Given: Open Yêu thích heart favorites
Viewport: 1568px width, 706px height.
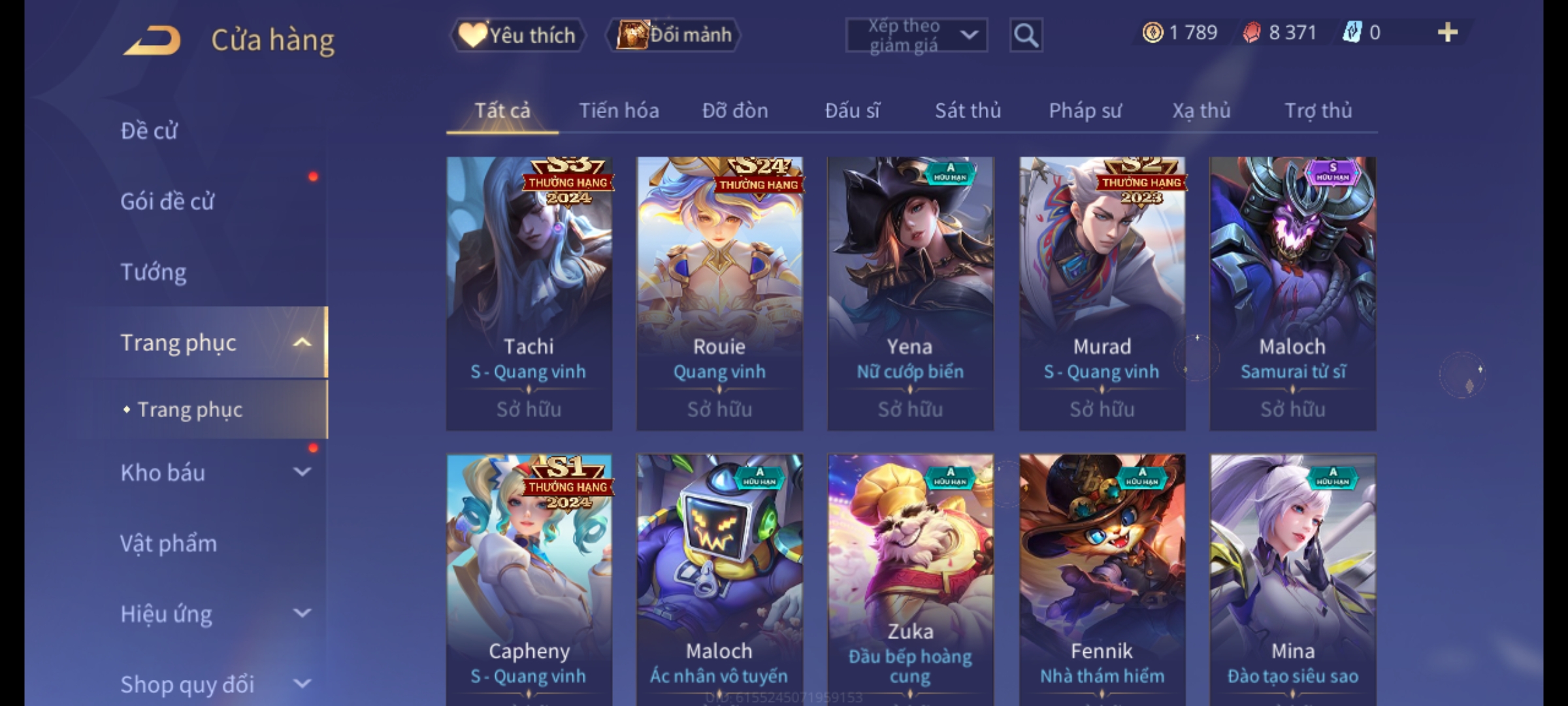Looking at the screenshot, I should click(517, 35).
